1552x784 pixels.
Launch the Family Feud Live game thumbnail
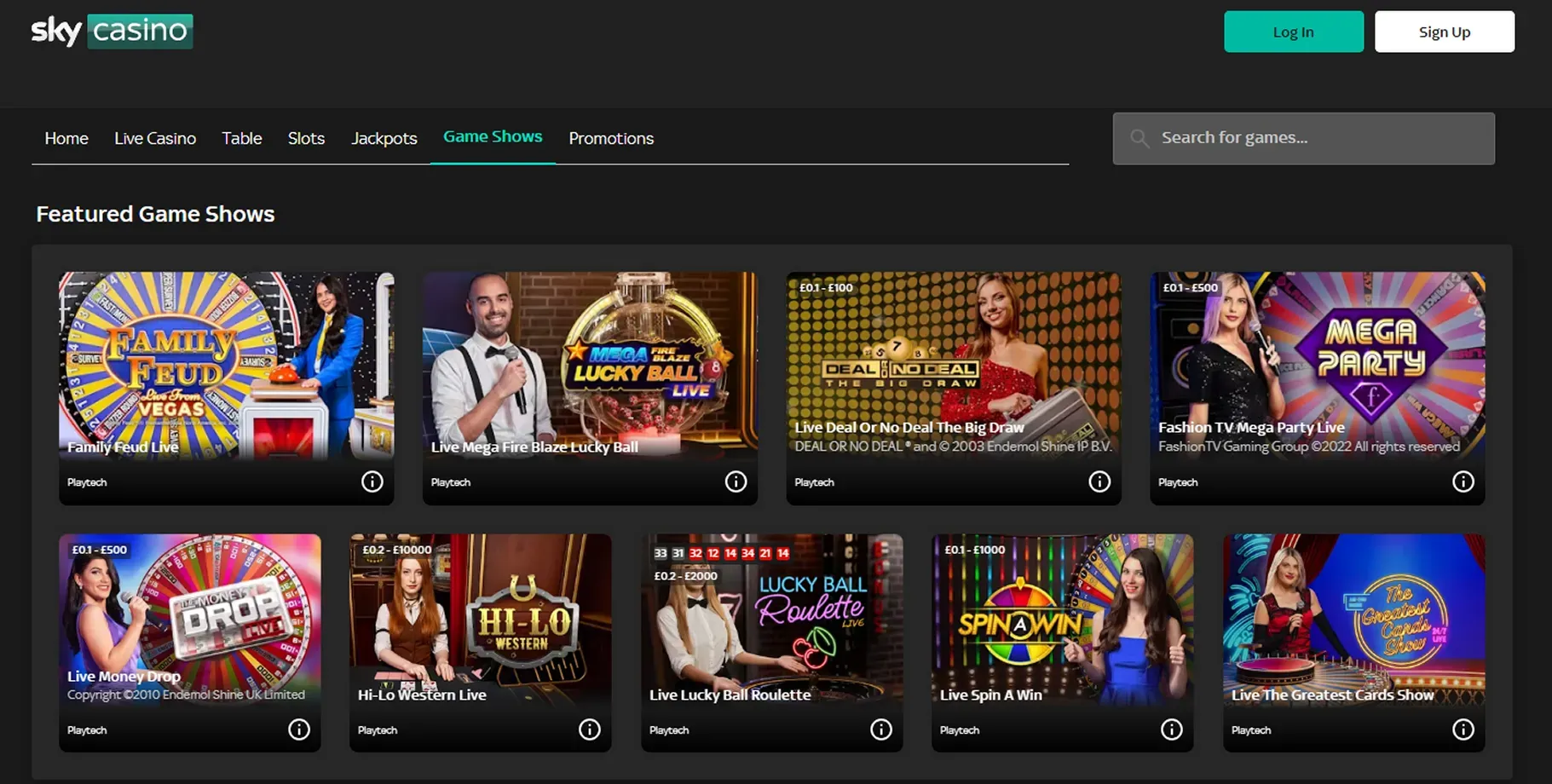(227, 366)
